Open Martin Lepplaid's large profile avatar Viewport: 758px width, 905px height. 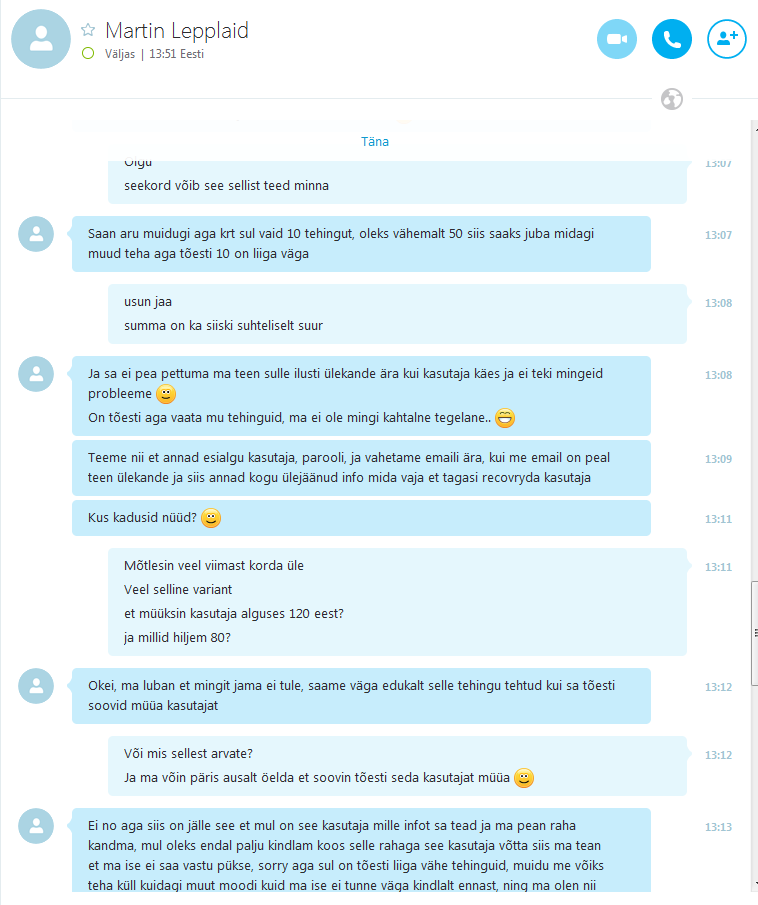pyautogui.click(x=41, y=39)
